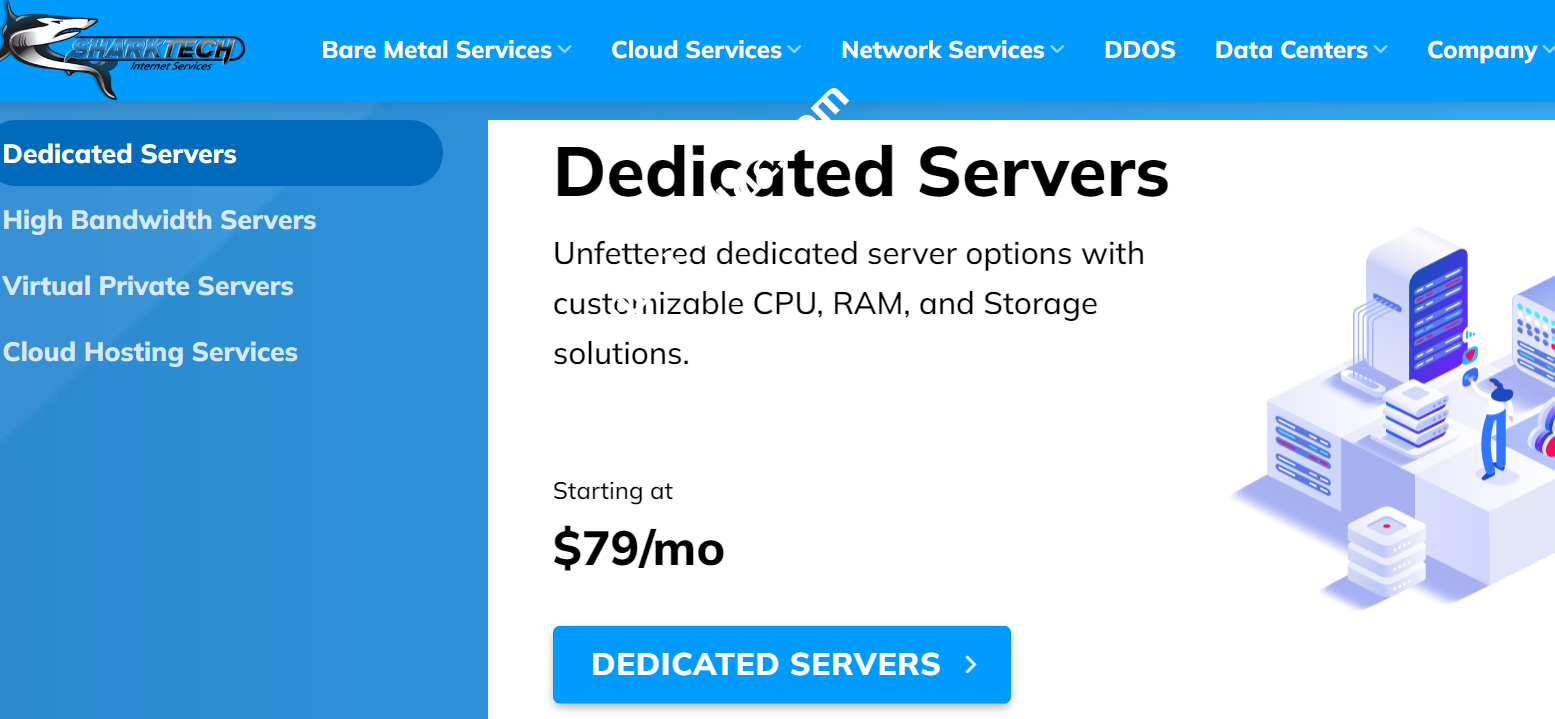Click the highlighted Dedicated Servers sidebar tab
This screenshot has height=719, width=1555.
tap(120, 153)
